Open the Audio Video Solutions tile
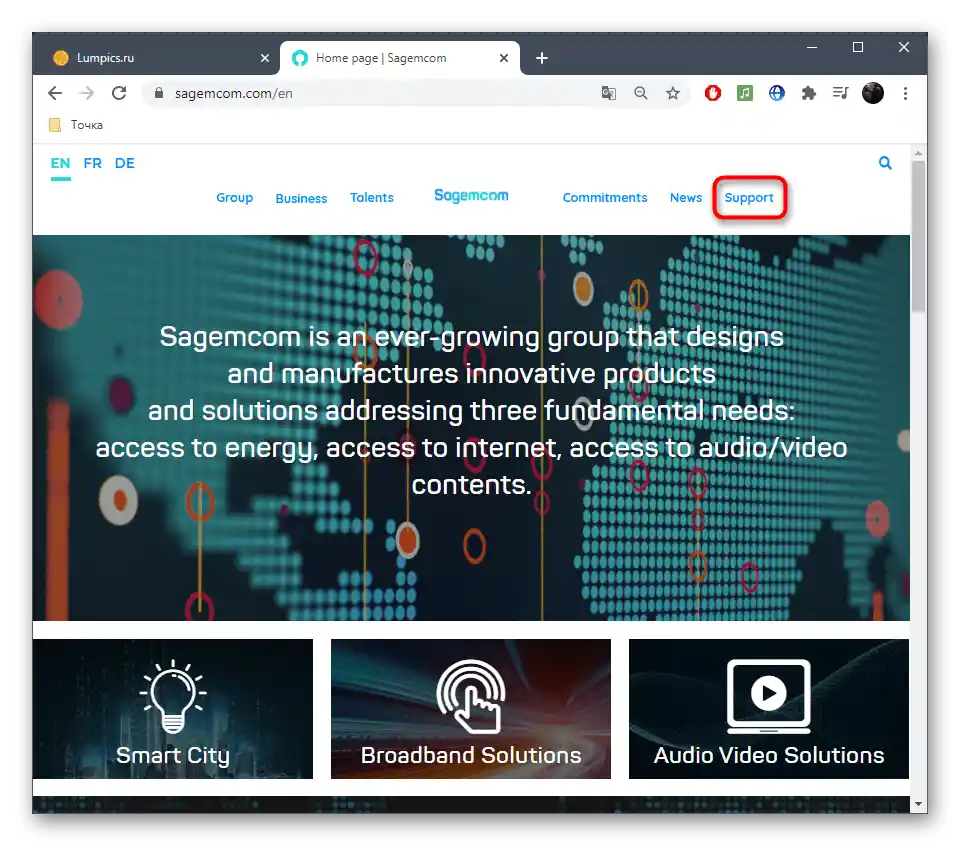The image size is (960, 846). (769, 709)
